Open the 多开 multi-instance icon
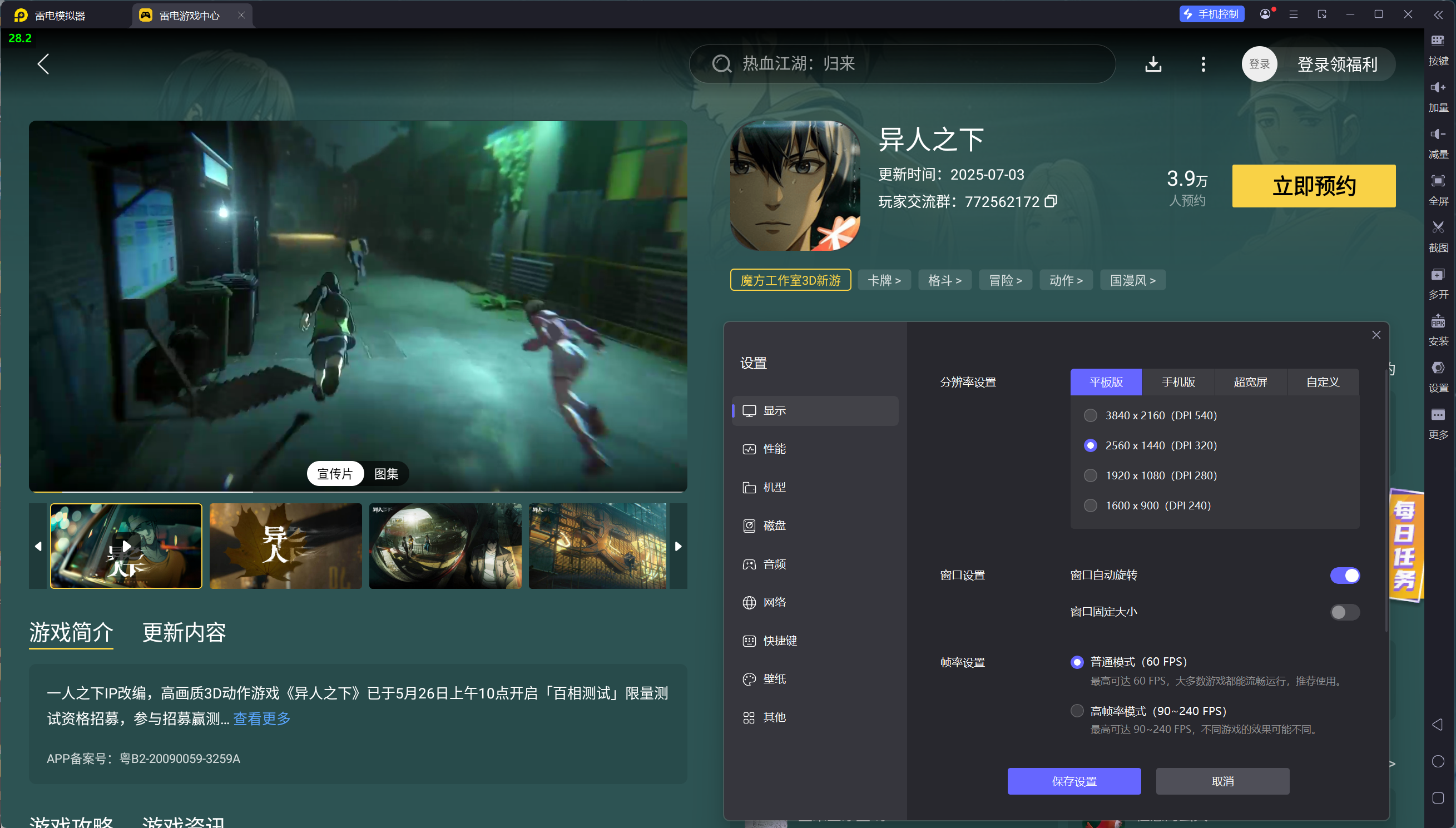 click(x=1438, y=275)
